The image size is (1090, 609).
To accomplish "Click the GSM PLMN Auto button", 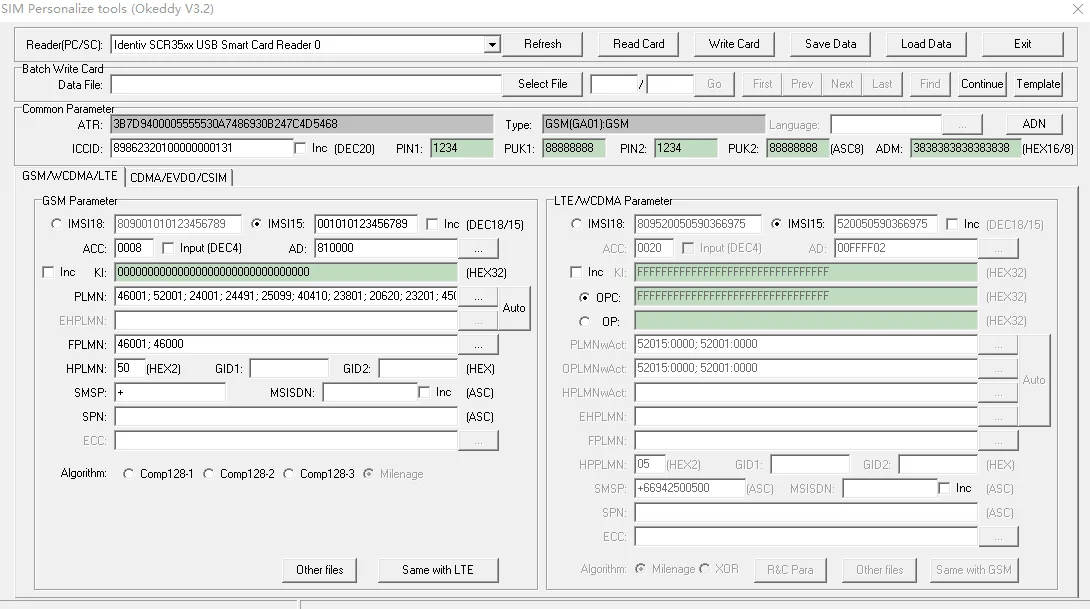I will 514,308.
